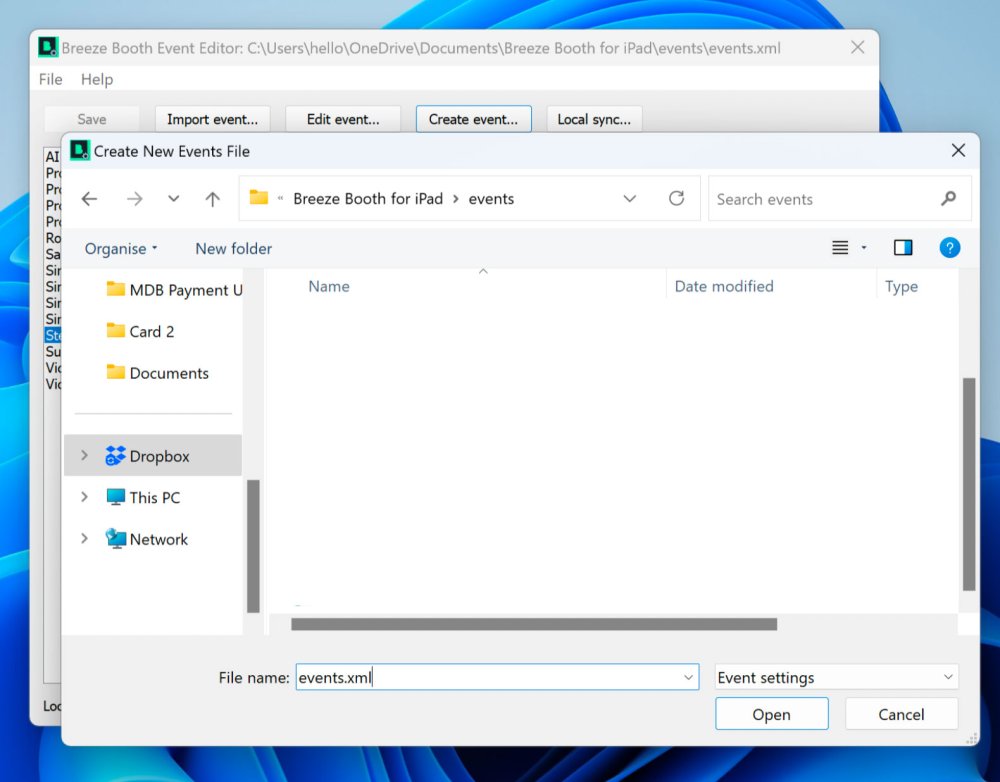Click Edit event... in Event Editor

point(343,119)
